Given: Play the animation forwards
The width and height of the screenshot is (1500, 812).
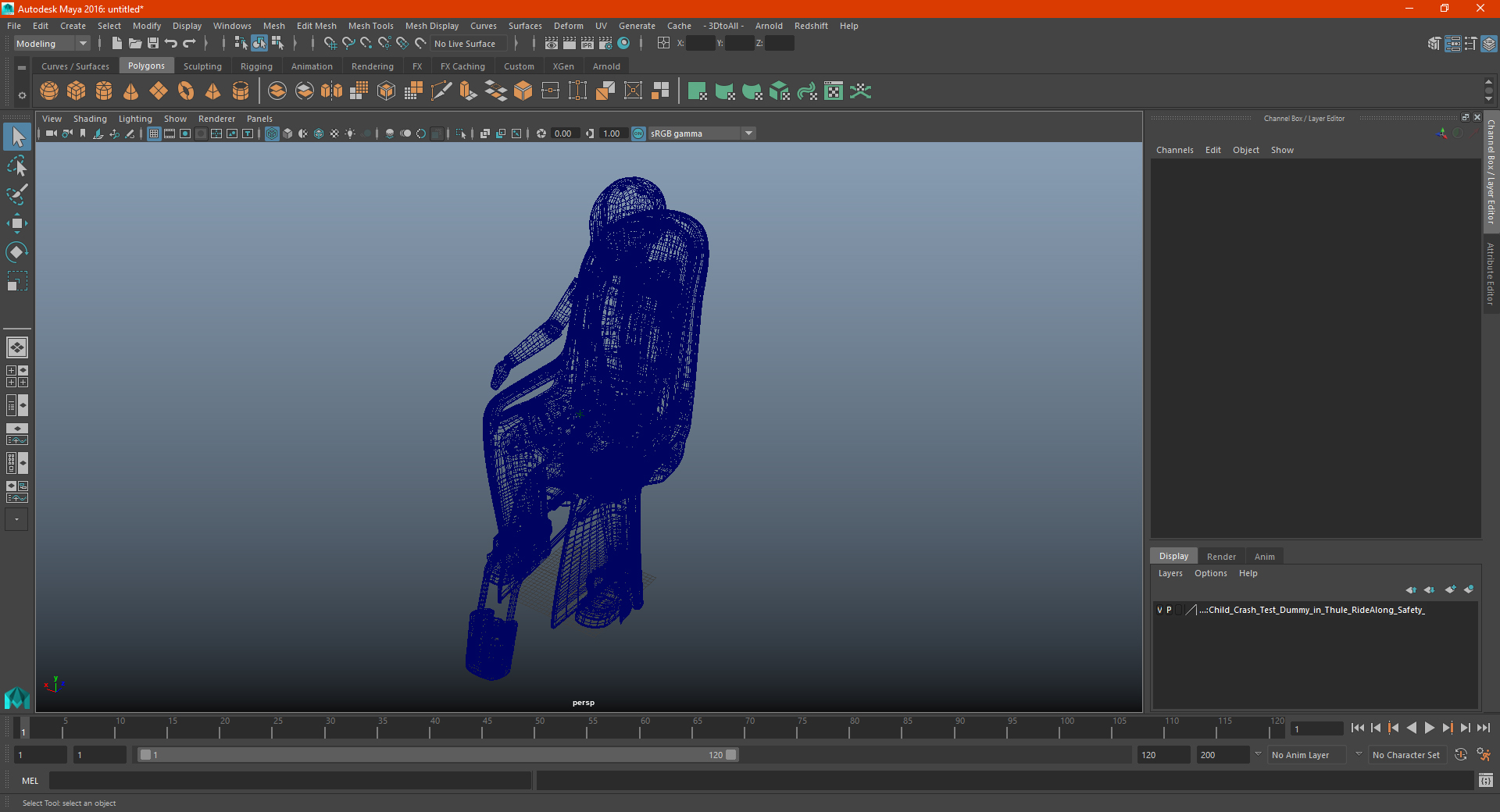Looking at the screenshot, I should pyautogui.click(x=1429, y=728).
